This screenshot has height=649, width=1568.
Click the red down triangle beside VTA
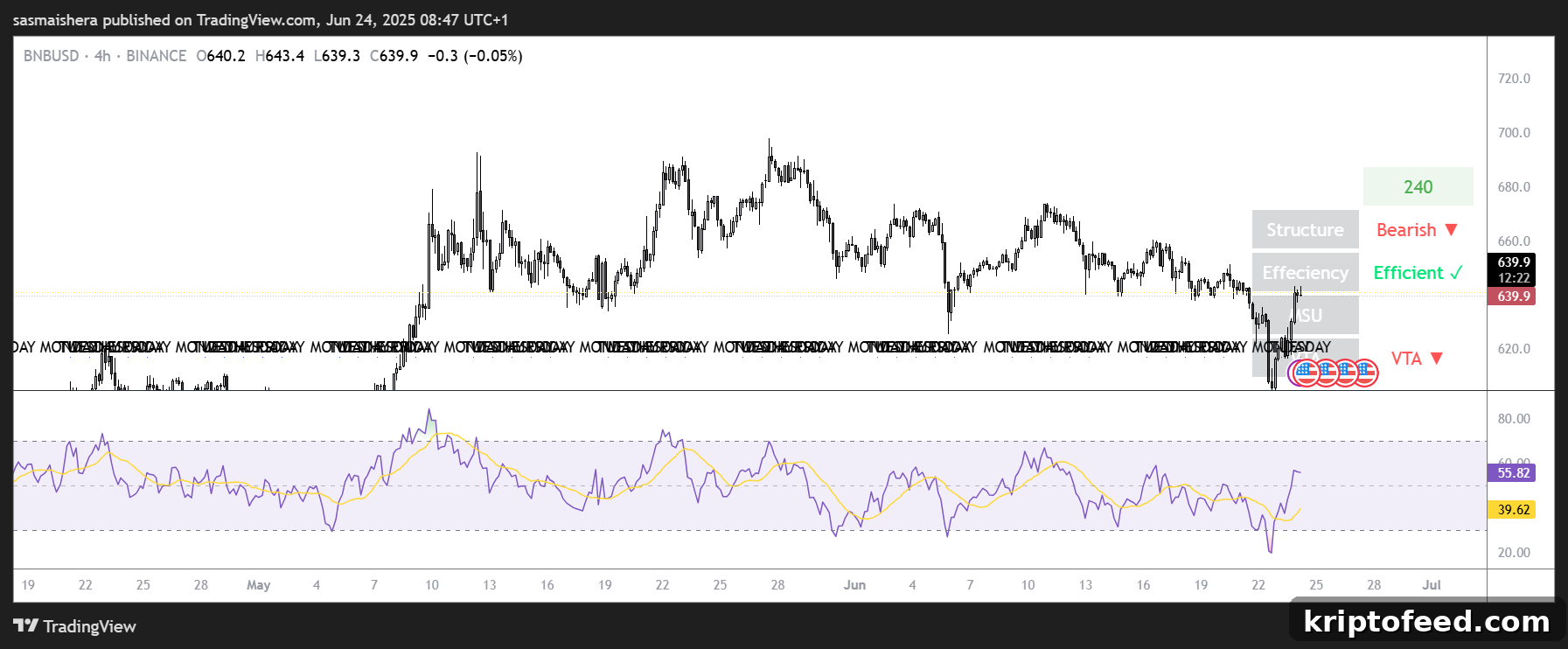(x=1436, y=359)
